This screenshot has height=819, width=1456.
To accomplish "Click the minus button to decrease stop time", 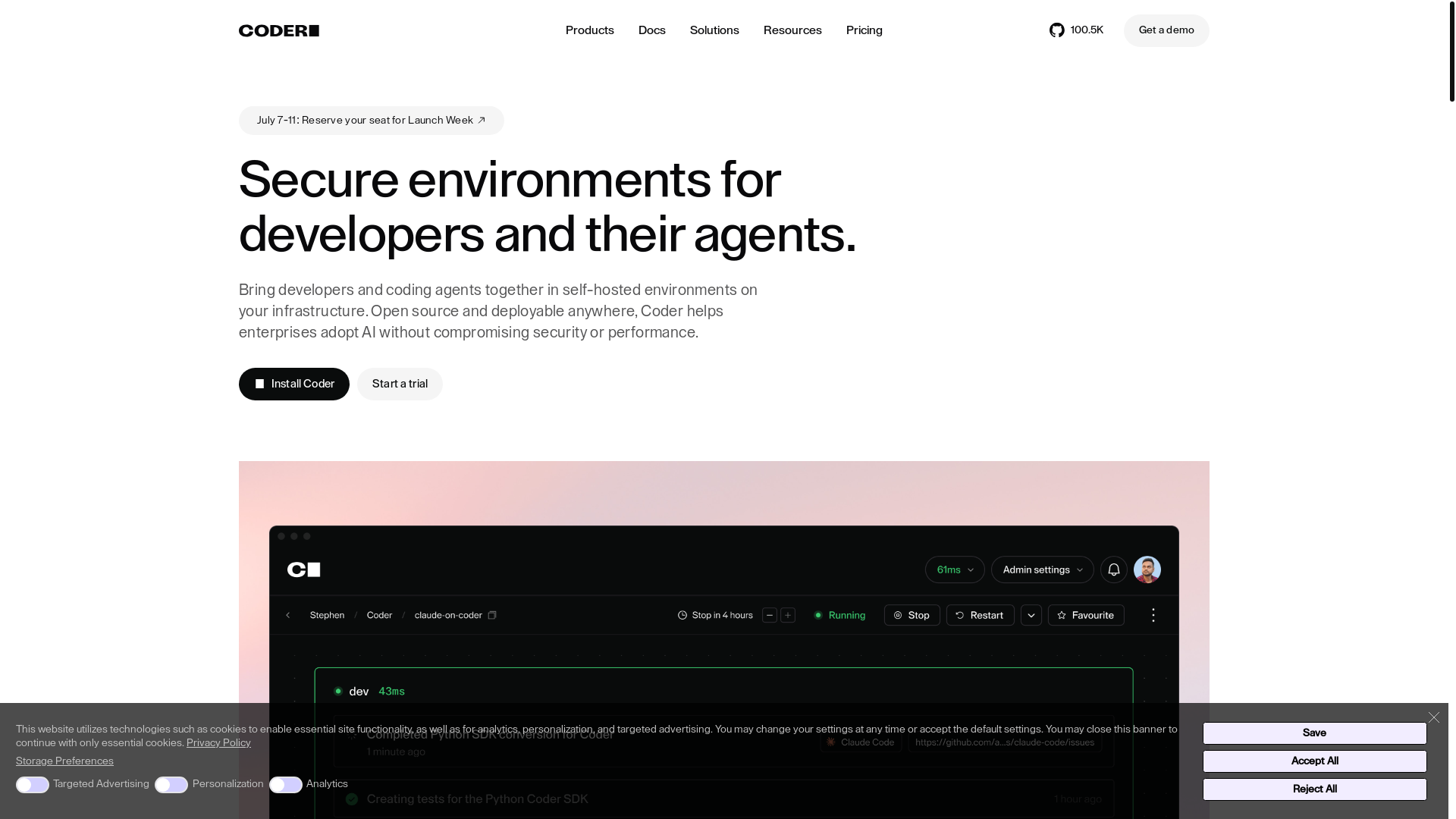I will pyautogui.click(x=769, y=615).
